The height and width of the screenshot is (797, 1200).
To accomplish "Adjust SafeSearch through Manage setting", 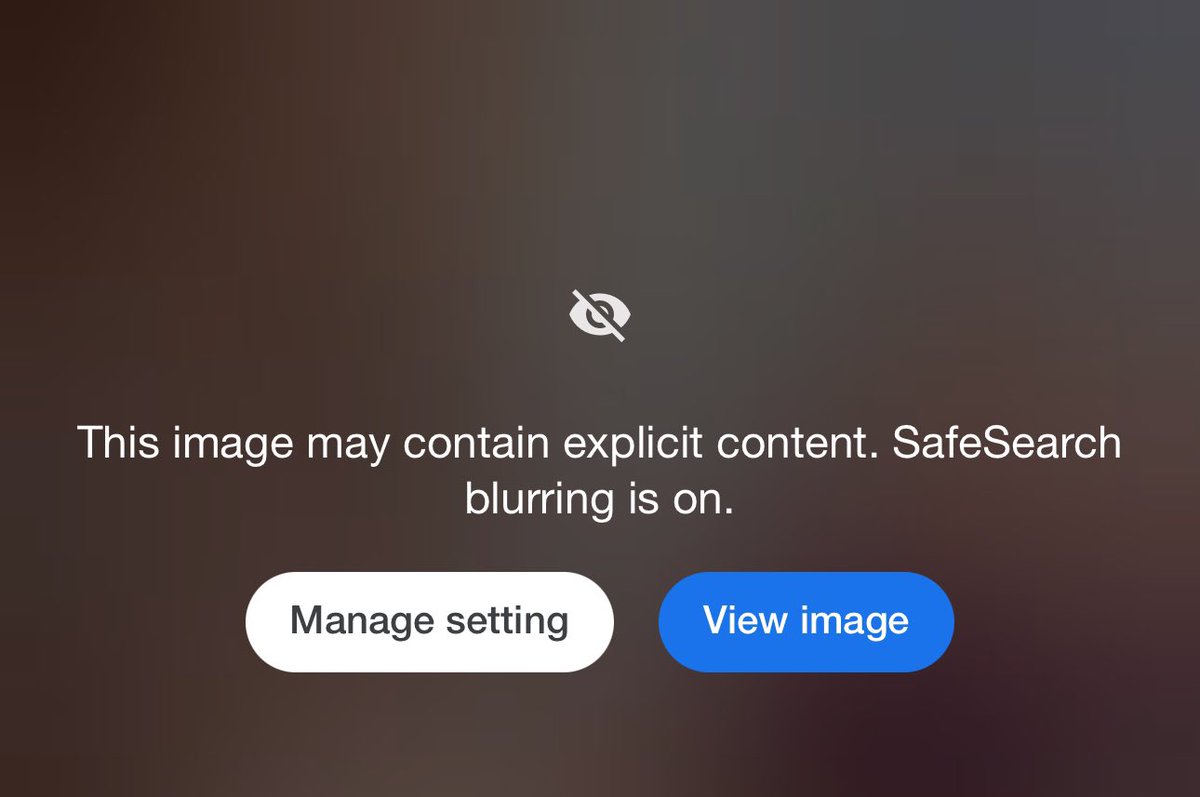I will coord(429,621).
